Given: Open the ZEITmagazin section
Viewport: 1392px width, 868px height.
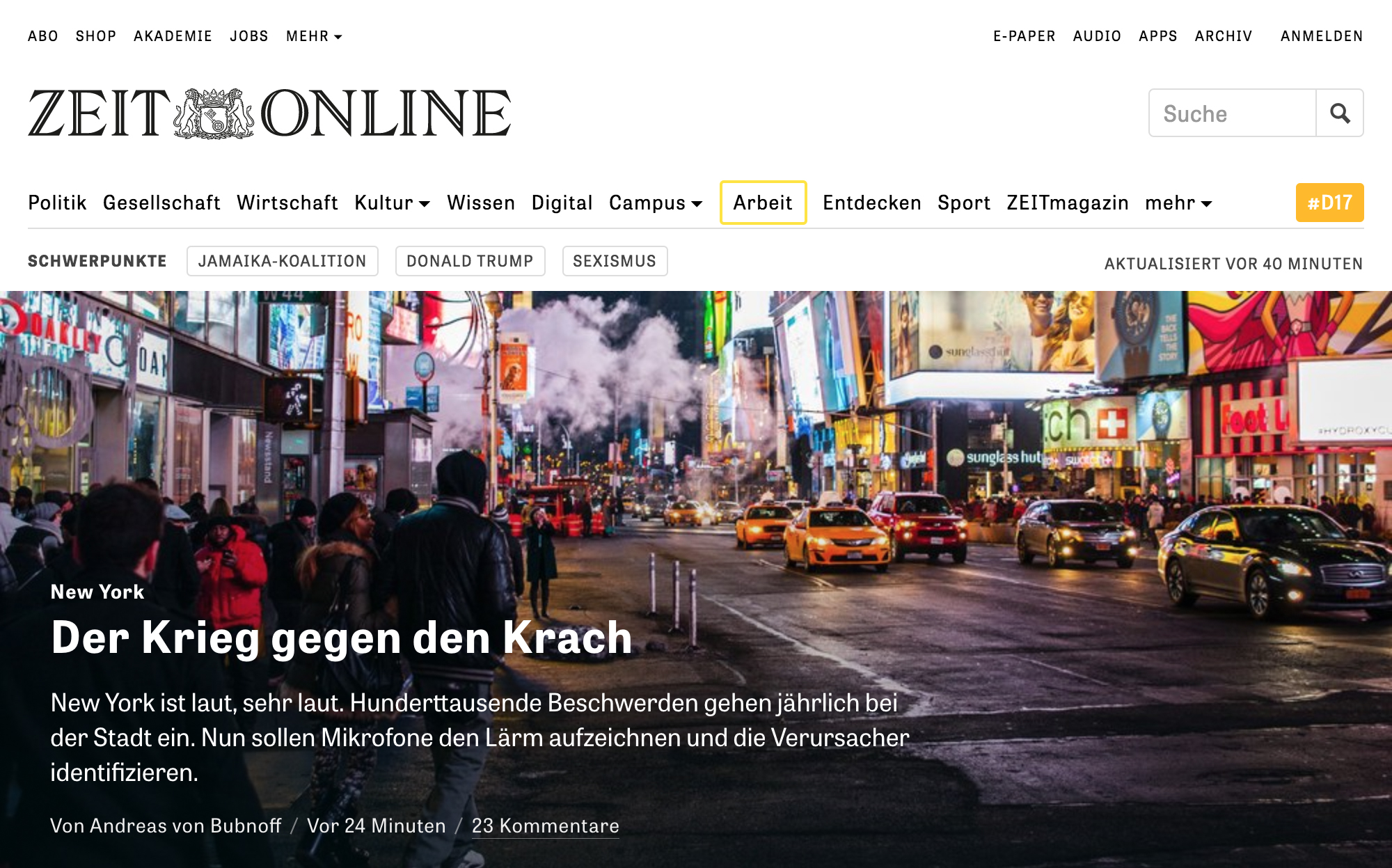Looking at the screenshot, I should pos(1068,203).
